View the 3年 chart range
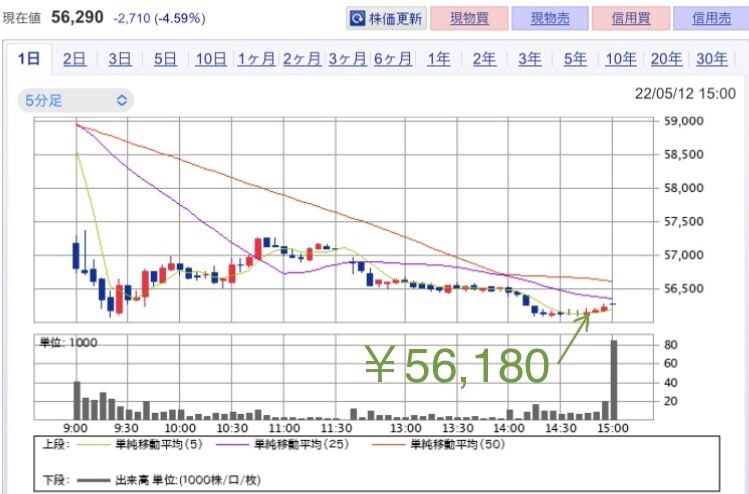This screenshot has height=494, width=749. pos(530,59)
